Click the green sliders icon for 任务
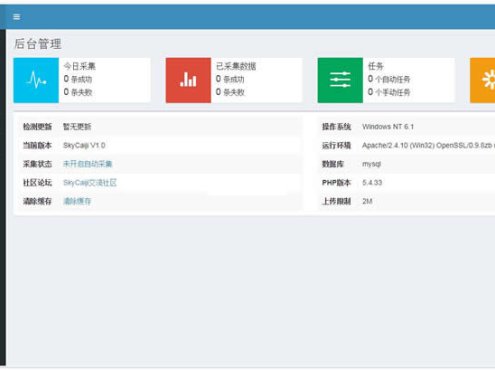This screenshot has width=495, height=370. (340, 80)
